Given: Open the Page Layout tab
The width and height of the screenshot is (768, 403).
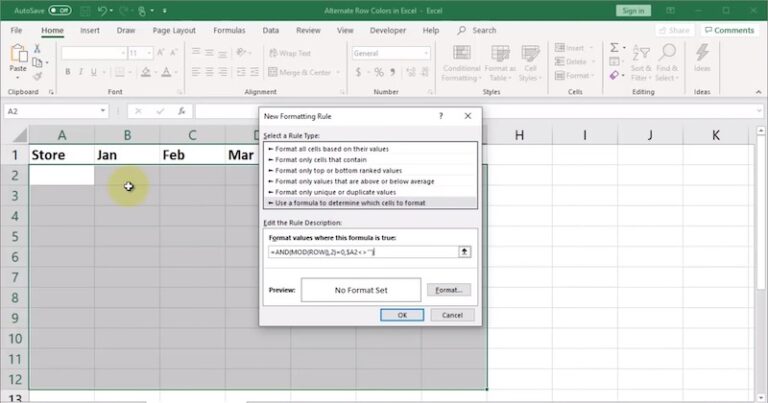Looking at the screenshot, I should coord(174,30).
